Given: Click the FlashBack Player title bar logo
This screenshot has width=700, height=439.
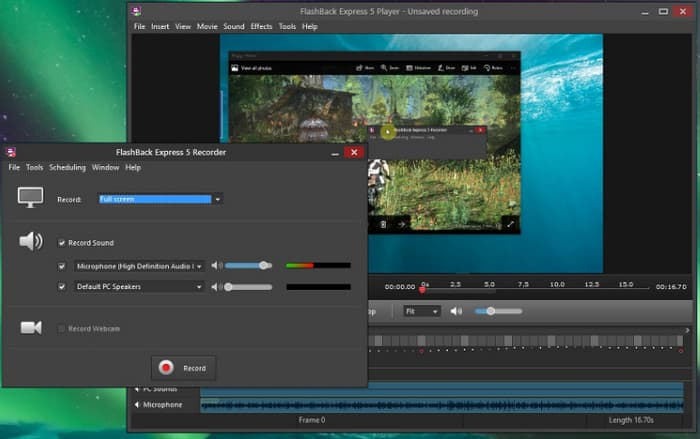Looking at the screenshot, I should point(135,11).
